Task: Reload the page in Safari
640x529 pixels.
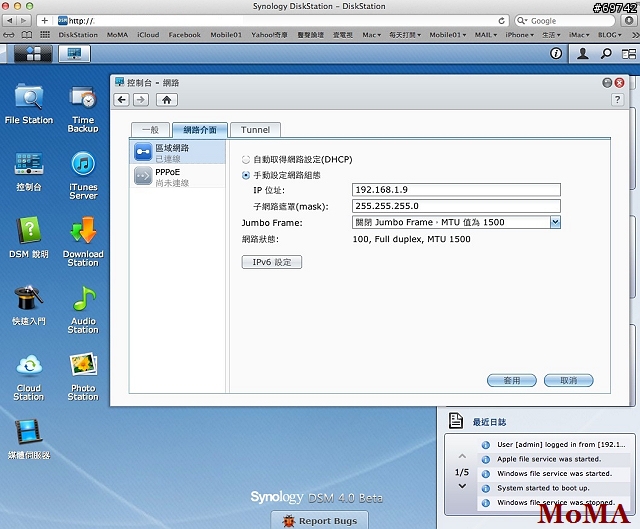Action: point(502,20)
